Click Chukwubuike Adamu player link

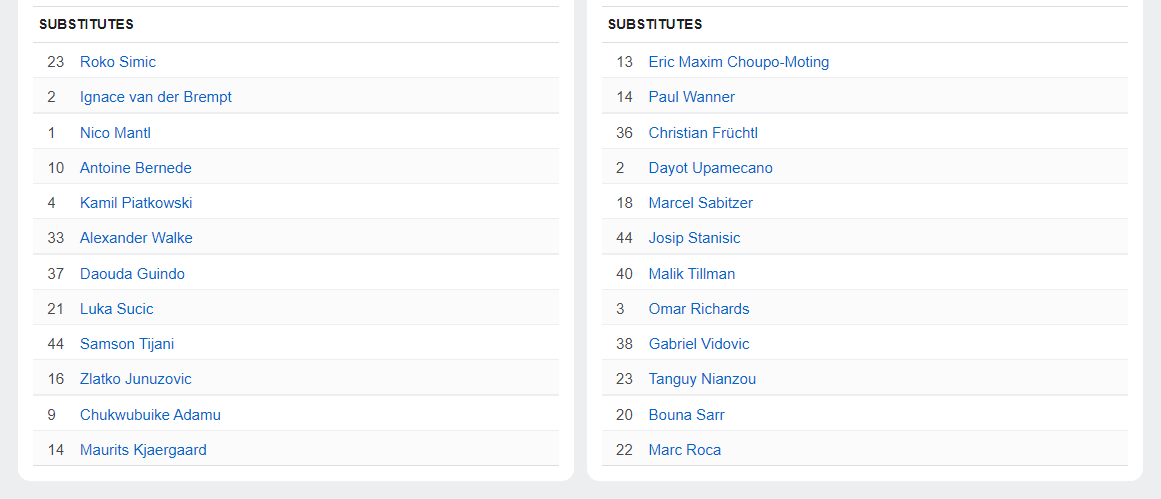tap(150, 415)
